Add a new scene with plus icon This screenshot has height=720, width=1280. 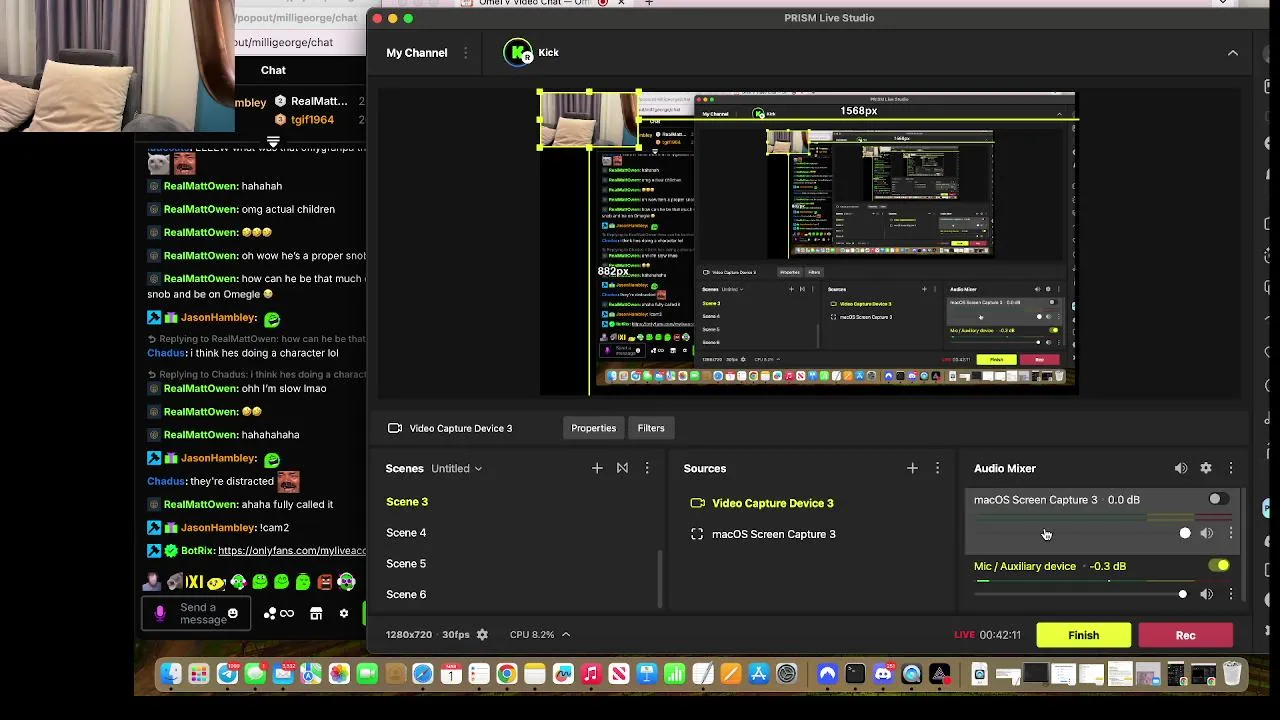597,468
